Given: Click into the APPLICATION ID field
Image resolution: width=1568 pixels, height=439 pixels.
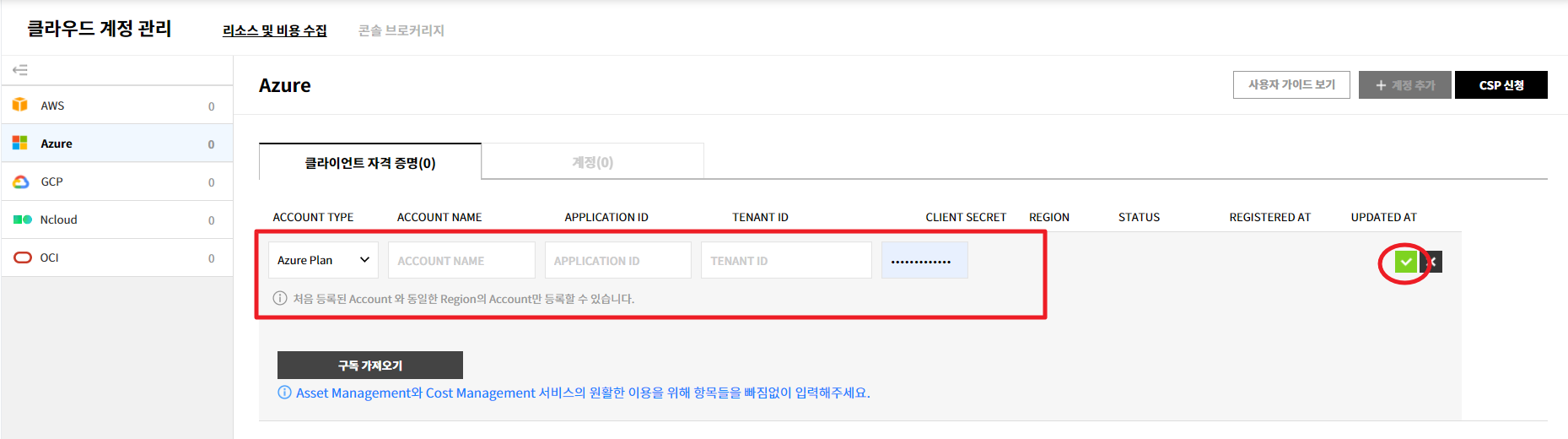Looking at the screenshot, I should point(617,260).
